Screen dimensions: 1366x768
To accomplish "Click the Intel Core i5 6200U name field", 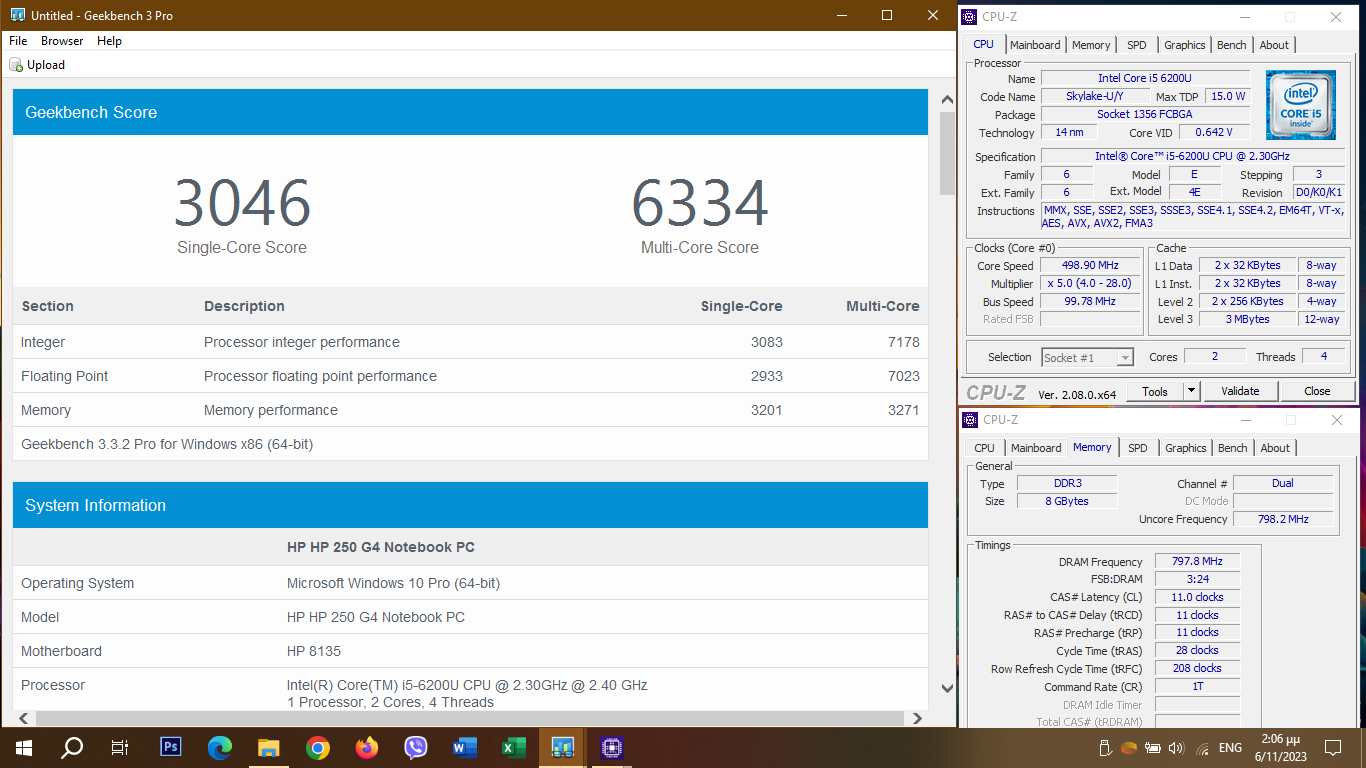I will (x=1145, y=78).
